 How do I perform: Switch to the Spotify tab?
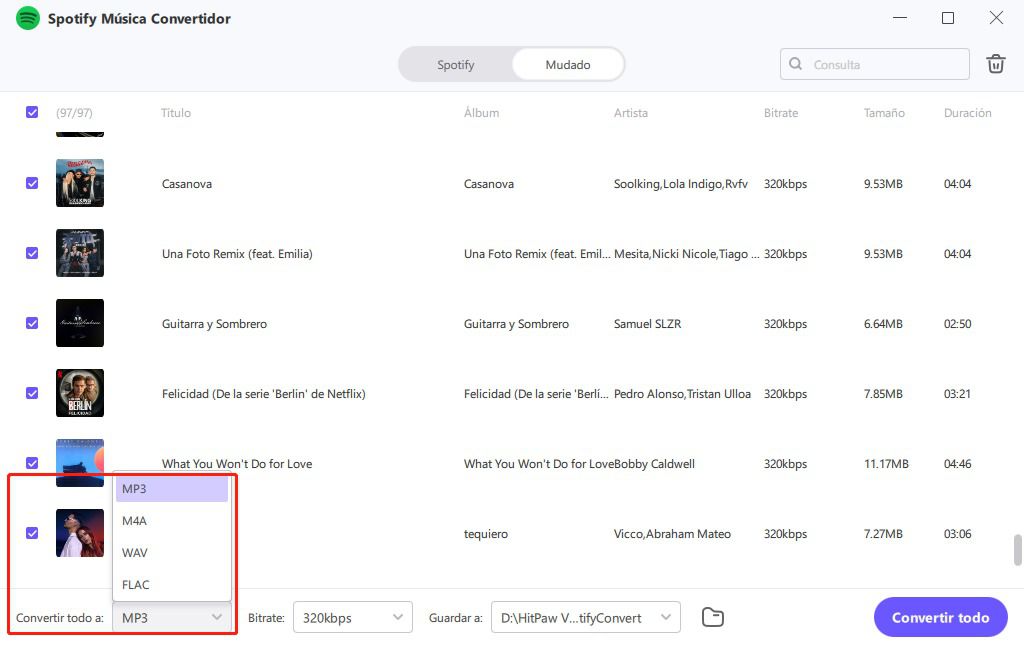click(x=456, y=65)
